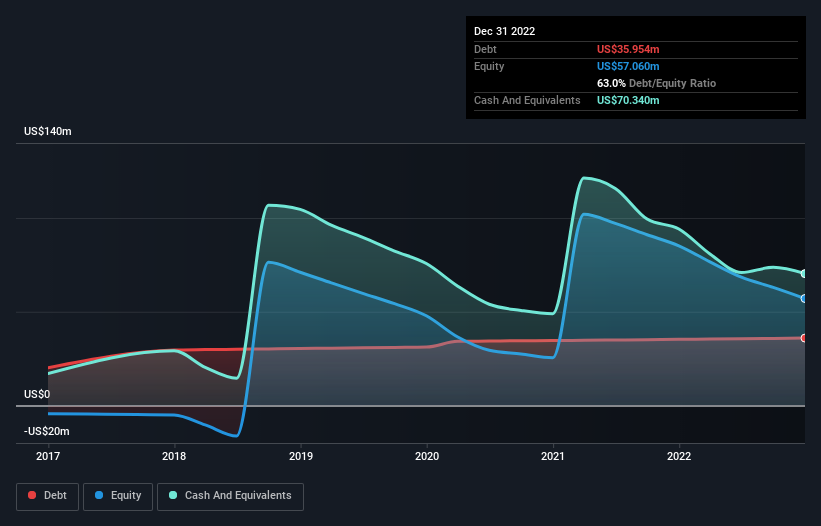Click the blue dot in Equity legend
Screen dimensions: 821x526
point(99,495)
